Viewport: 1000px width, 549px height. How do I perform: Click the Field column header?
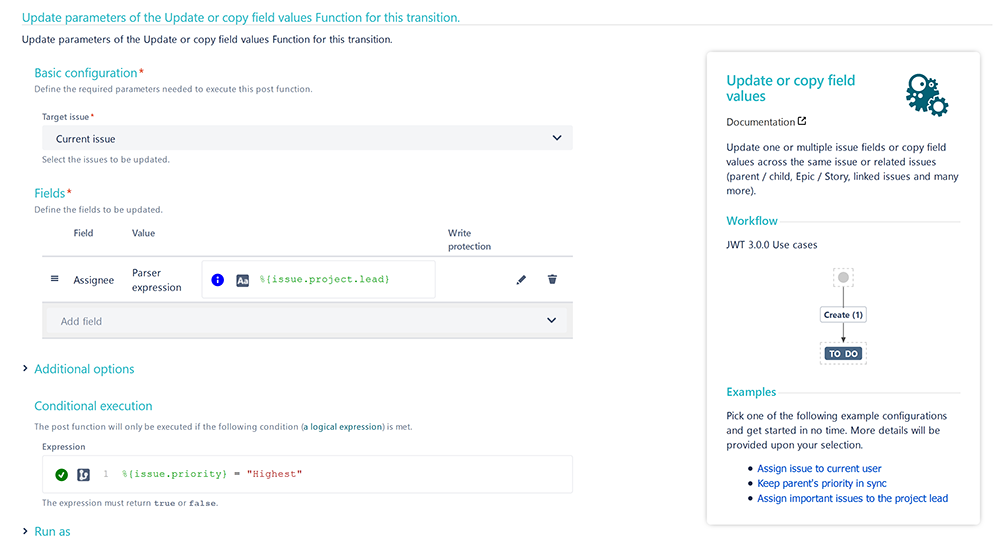[83, 233]
